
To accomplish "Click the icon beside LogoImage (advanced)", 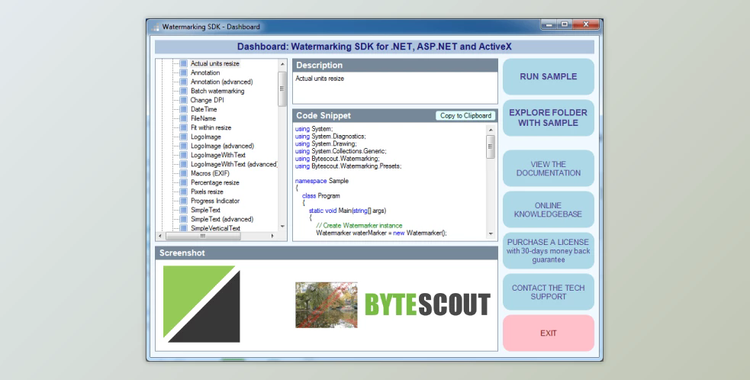I will tap(183, 146).
